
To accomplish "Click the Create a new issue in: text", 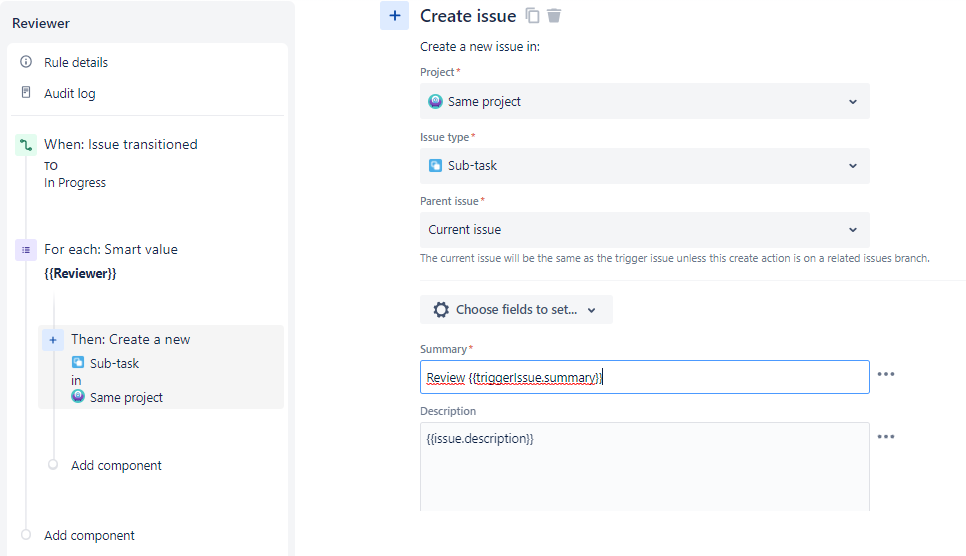I will coord(480,46).
